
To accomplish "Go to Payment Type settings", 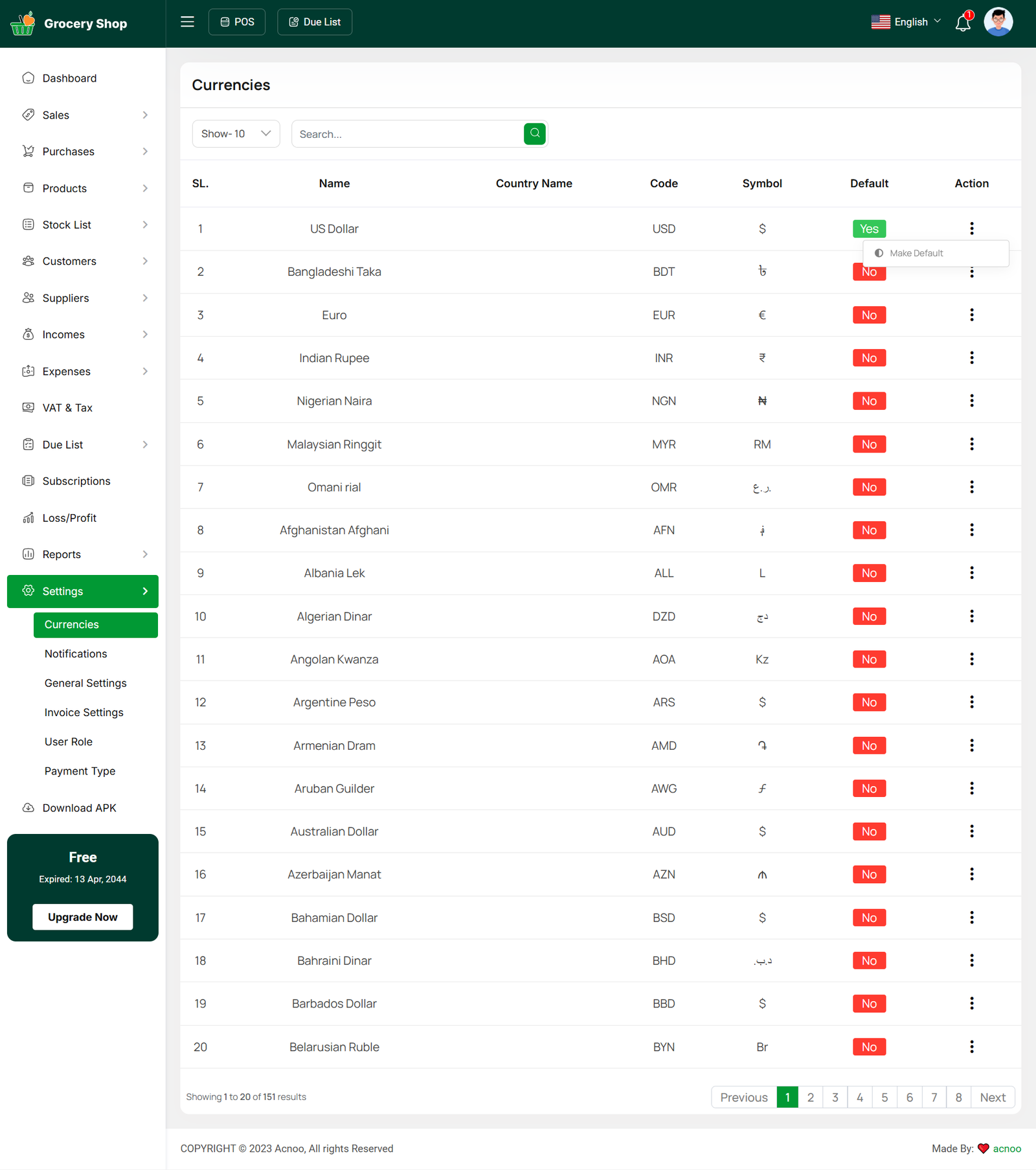I will tap(80, 771).
